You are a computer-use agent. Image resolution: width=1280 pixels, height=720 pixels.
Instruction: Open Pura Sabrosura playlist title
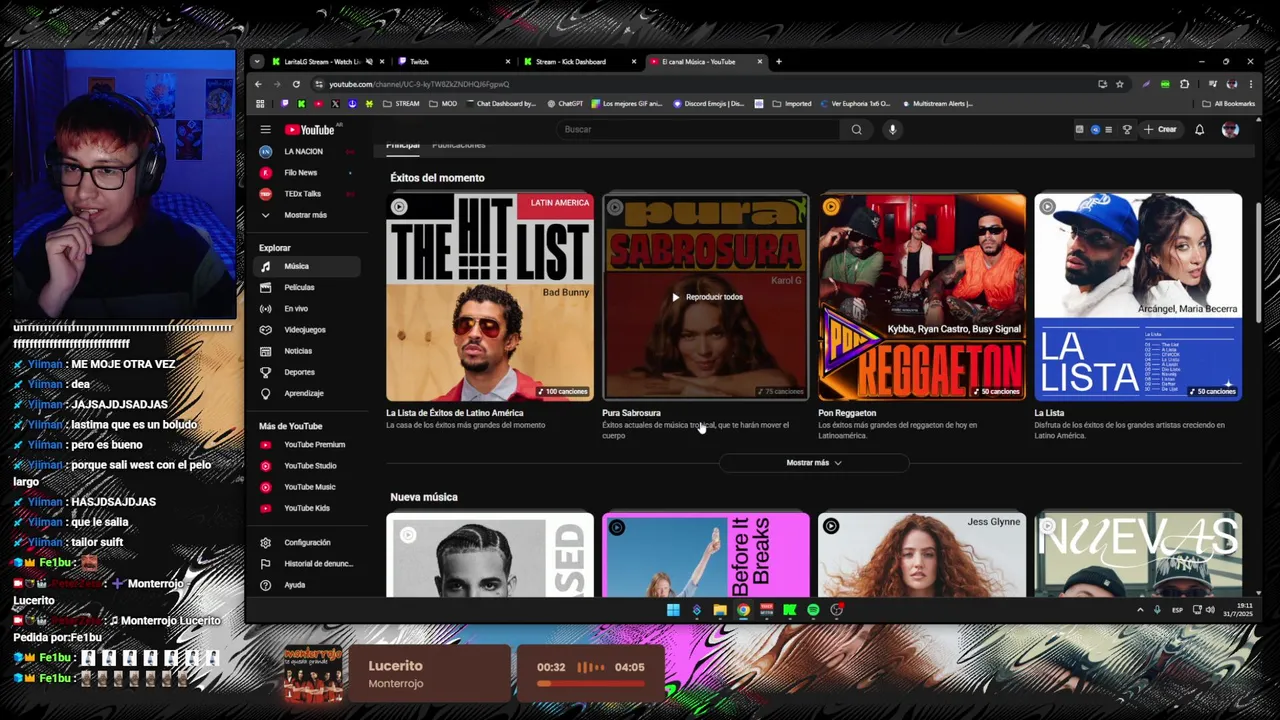[x=631, y=413]
